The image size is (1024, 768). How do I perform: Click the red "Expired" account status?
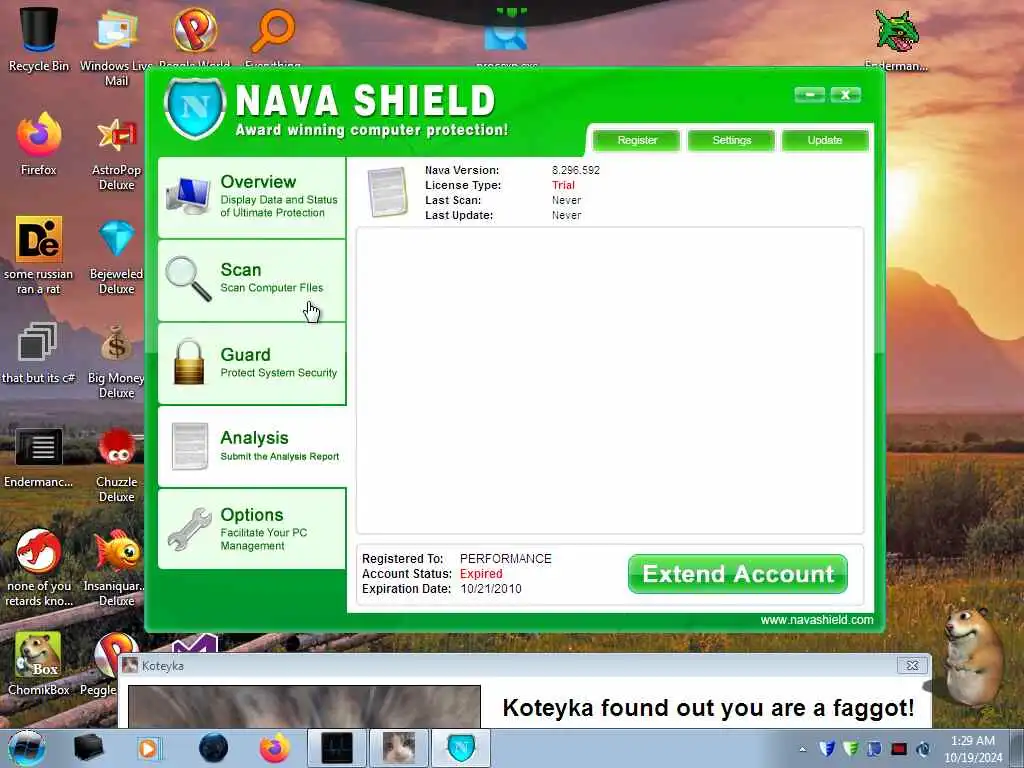(481, 574)
